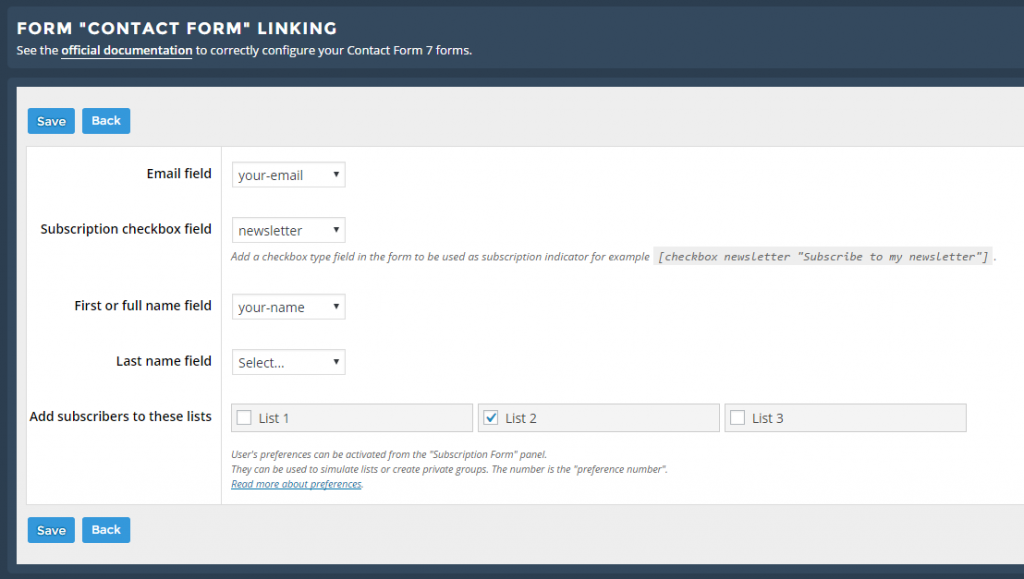Open the official documentation link
The image size is (1024, 579).
tap(127, 50)
